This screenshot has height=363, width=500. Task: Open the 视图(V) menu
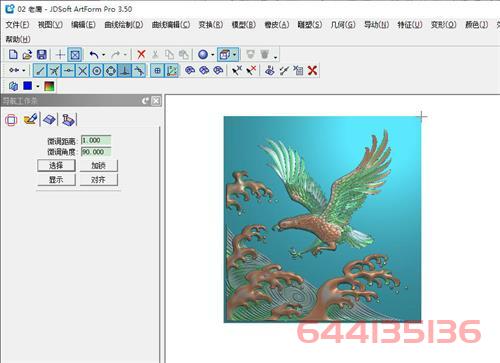coord(50,25)
